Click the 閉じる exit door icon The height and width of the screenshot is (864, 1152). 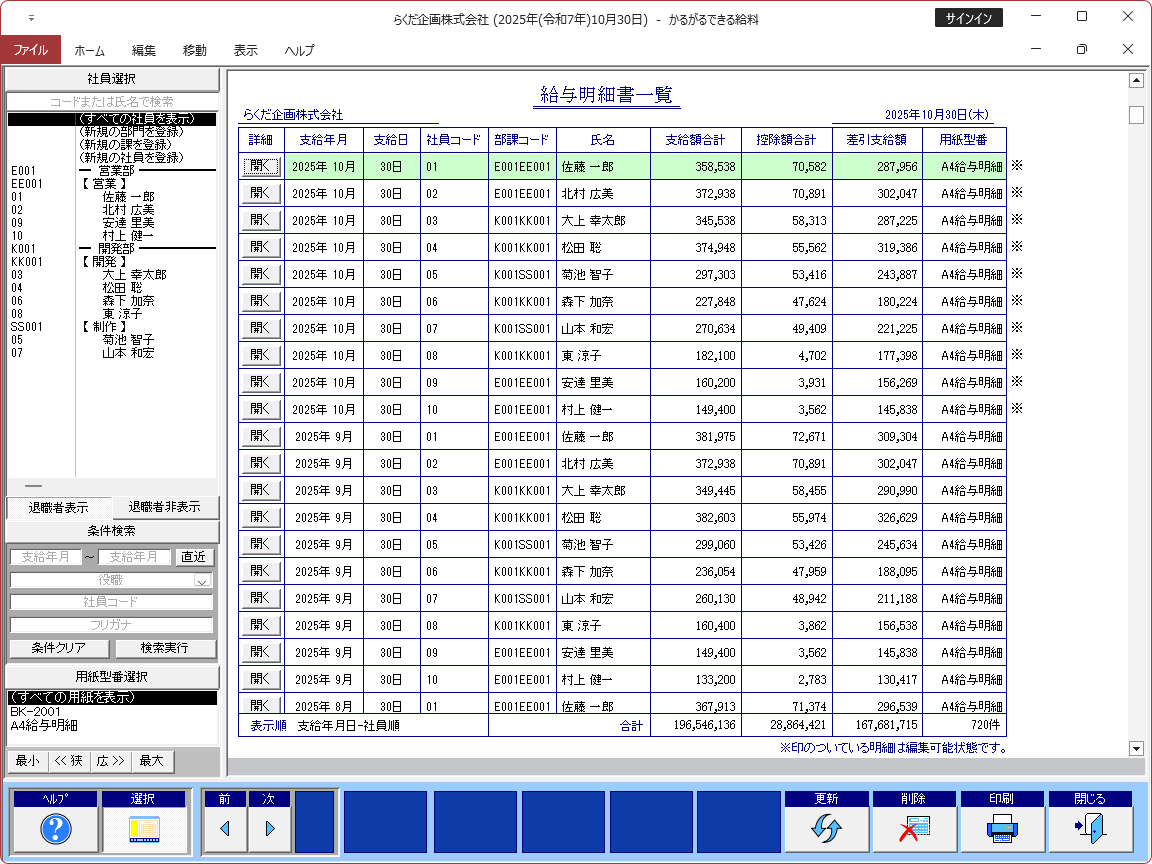click(x=1090, y=828)
